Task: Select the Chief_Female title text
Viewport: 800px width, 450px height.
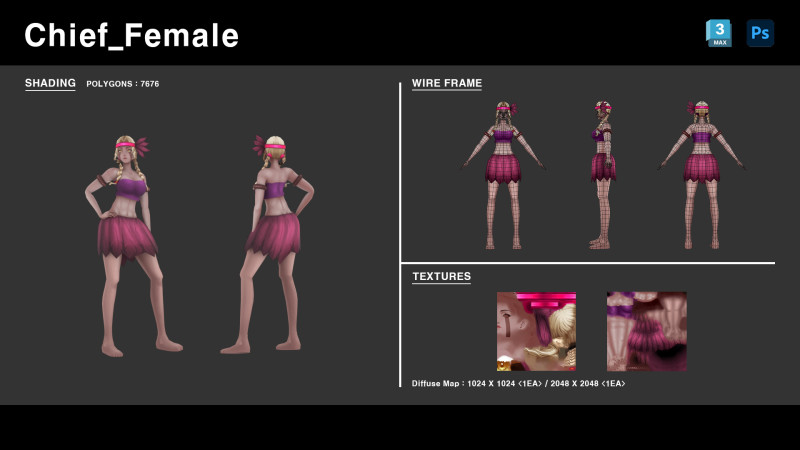Action: click(x=132, y=36)
